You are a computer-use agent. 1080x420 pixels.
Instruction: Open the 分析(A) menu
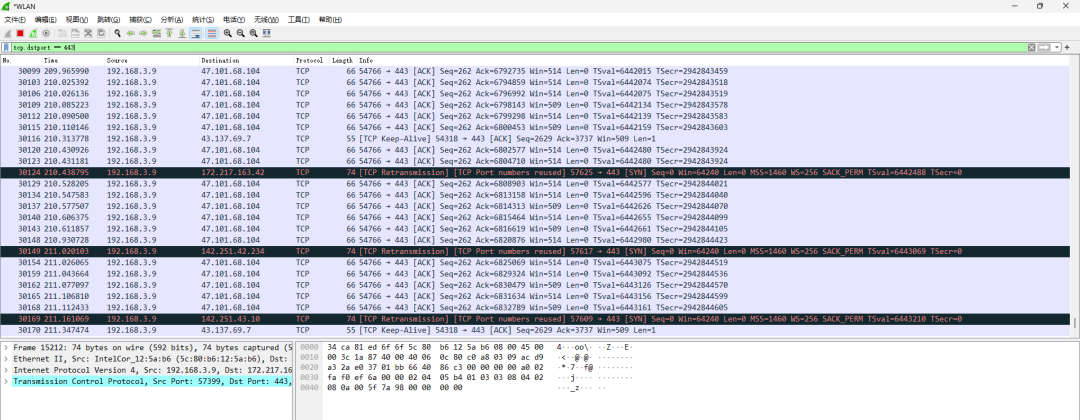tap(171, 20)
